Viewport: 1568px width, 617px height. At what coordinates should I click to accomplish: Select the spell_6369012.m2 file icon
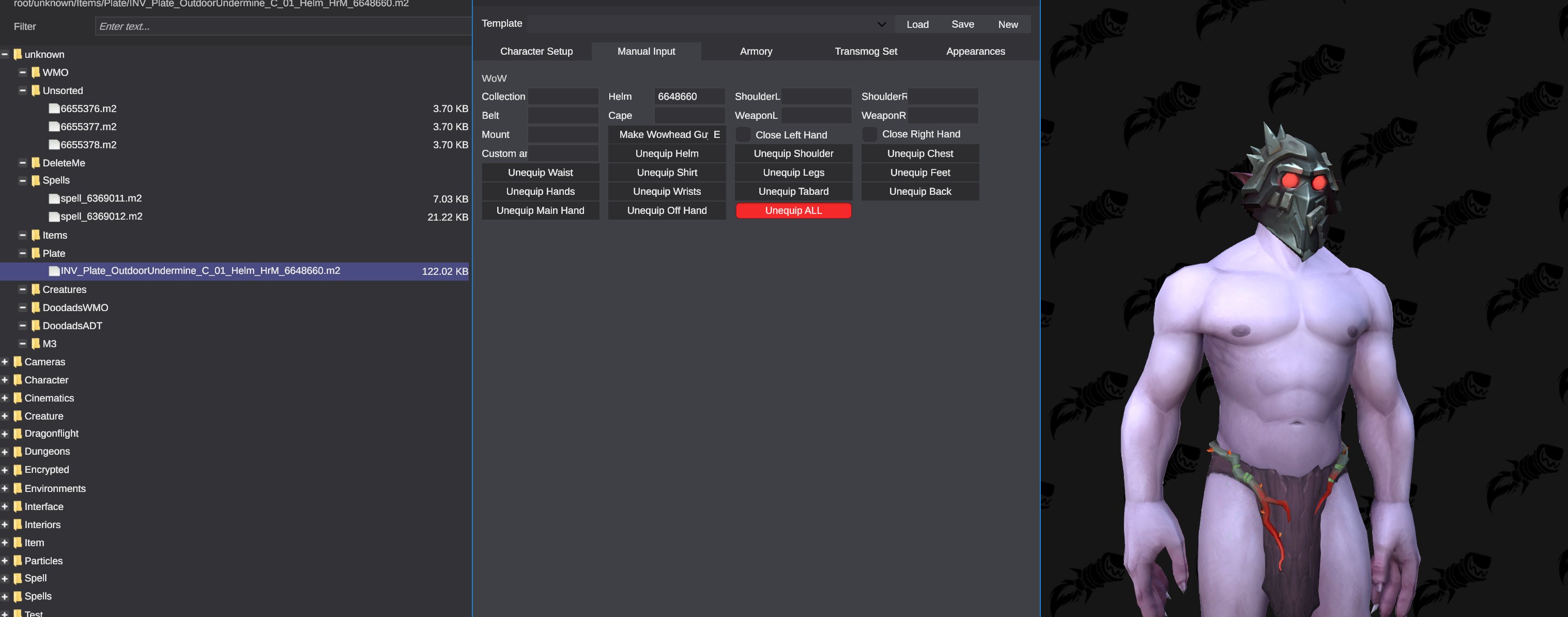[54, 217]
